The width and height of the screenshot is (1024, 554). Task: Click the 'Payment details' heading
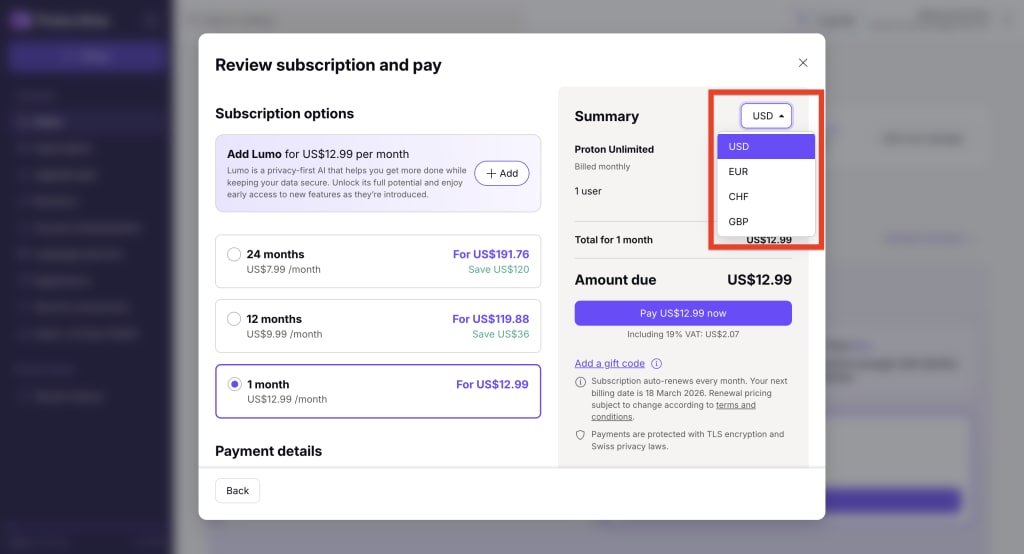[268, 451]
